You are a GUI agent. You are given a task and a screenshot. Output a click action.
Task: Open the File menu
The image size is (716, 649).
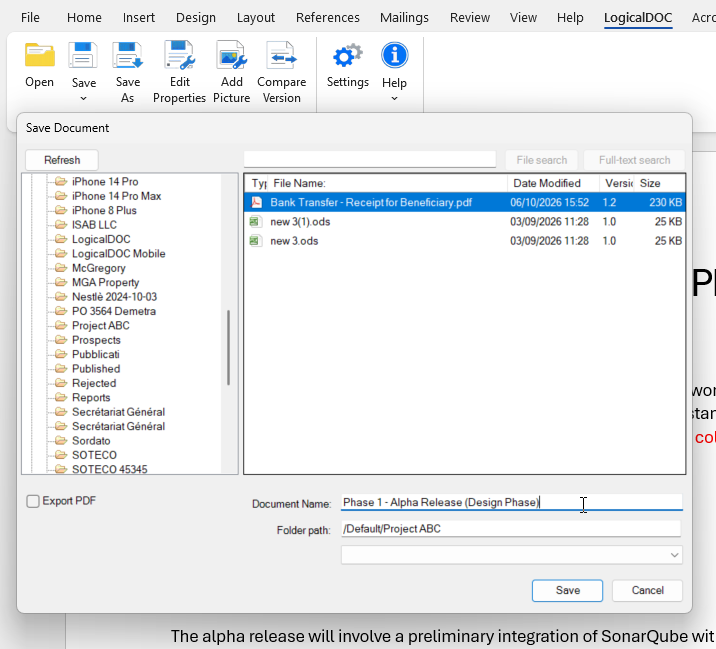tap(30, 17)
